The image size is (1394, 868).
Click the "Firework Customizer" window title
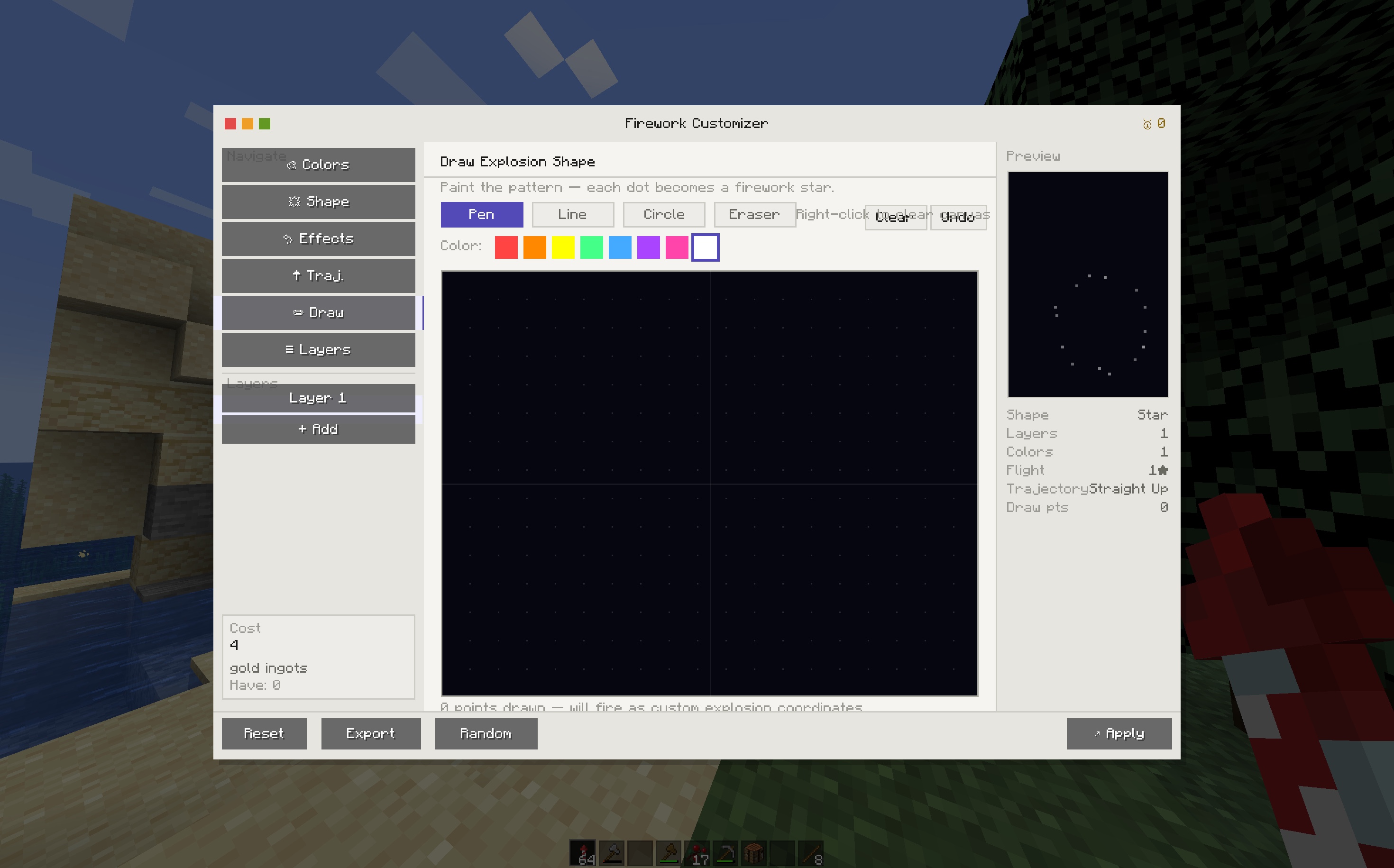pos(697,123)
